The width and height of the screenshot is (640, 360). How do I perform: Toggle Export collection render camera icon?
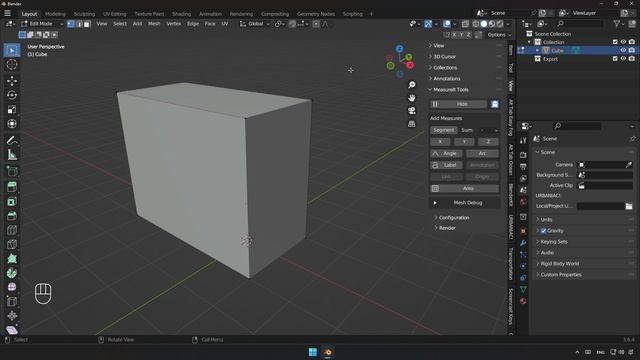click(632, 59)
